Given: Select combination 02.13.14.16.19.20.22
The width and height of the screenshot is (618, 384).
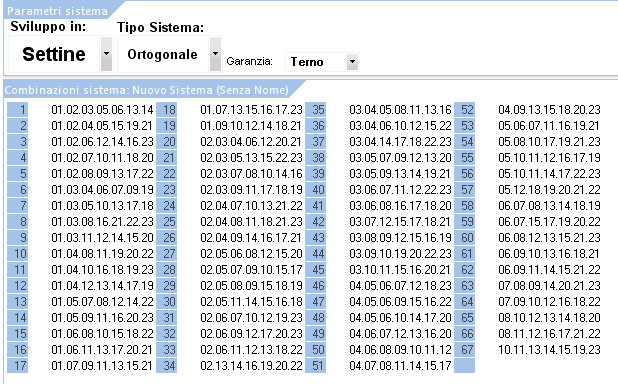Looking at the screenshot, I should (251, 365).
